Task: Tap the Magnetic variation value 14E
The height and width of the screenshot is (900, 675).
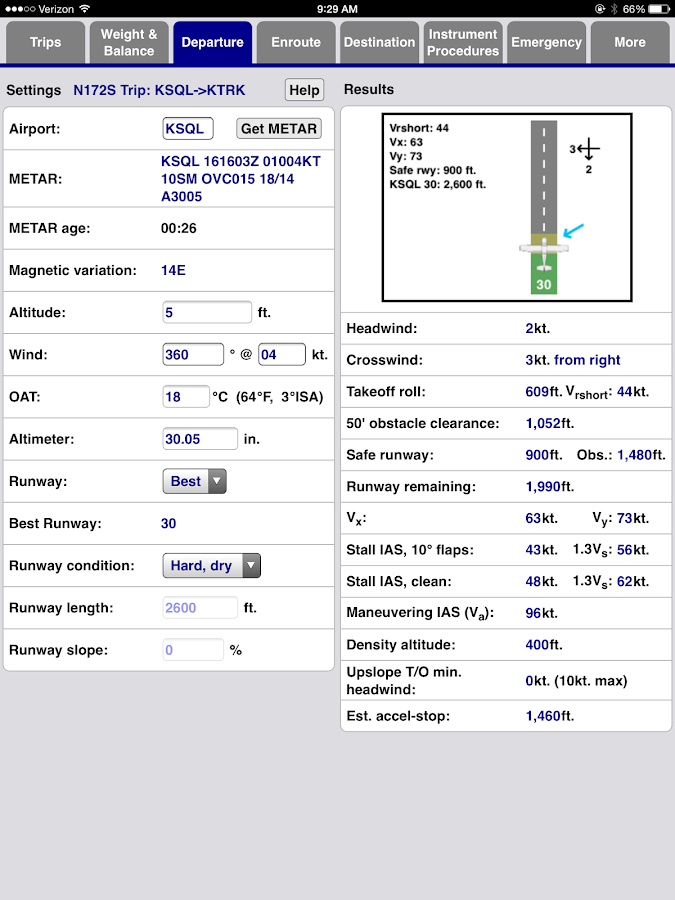Action: point(173,270)
